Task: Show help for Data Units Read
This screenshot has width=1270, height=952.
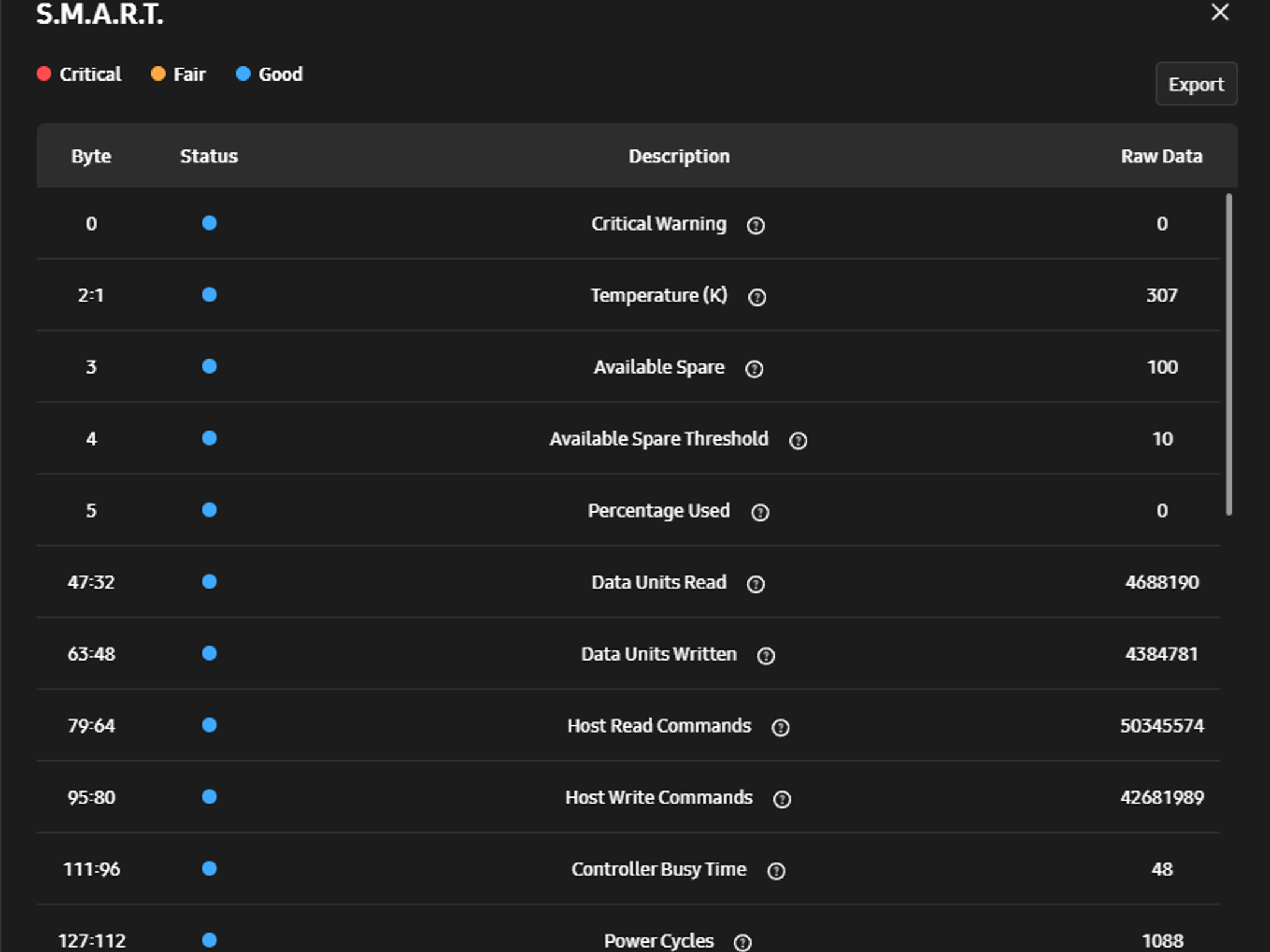Action: [x=755, y=584]
